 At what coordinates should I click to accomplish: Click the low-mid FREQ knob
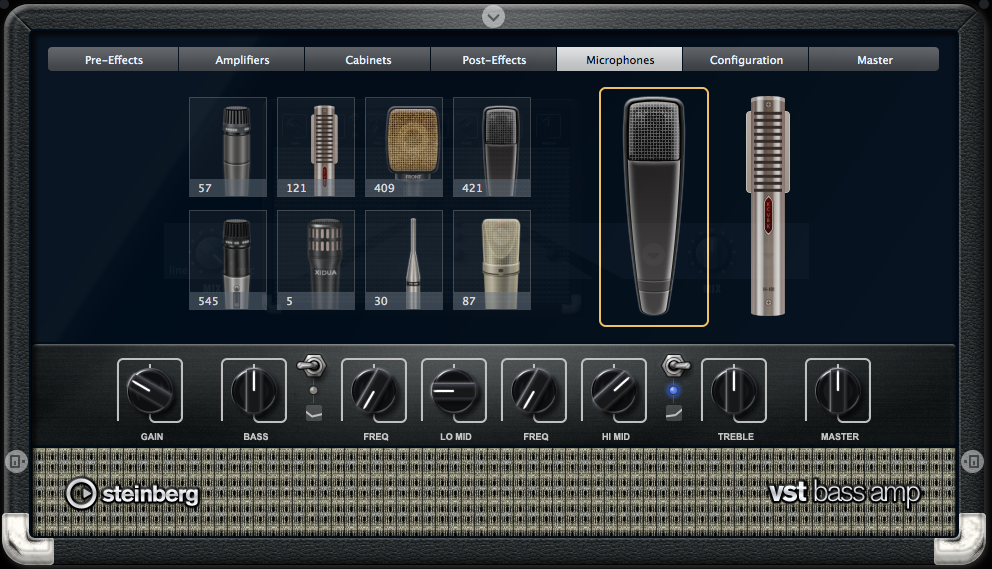pyautogui.click(x=374, y=391)
